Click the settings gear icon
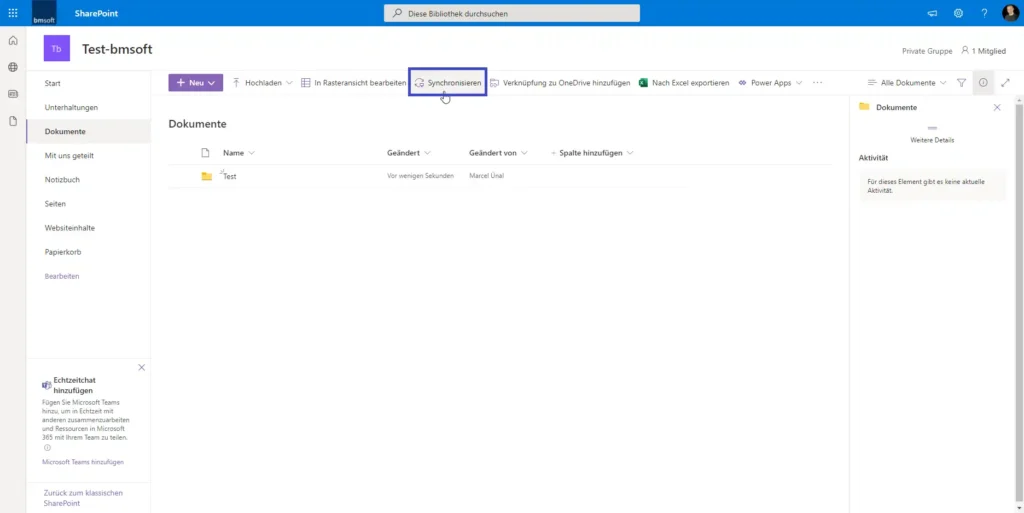Screen dimensions: 1024x513 [x=958, y=13]
